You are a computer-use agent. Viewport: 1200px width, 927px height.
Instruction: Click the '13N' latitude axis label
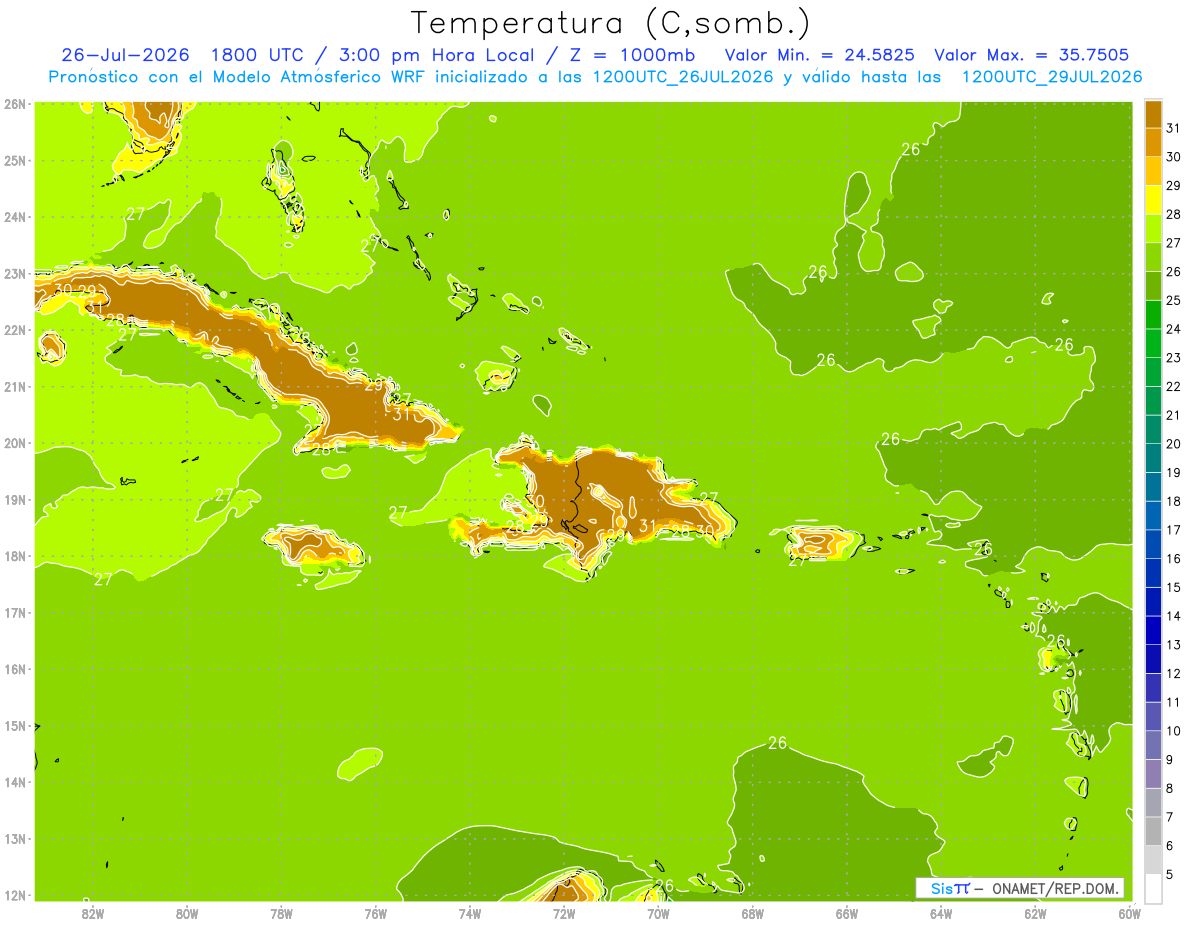[x=15, y=838]
